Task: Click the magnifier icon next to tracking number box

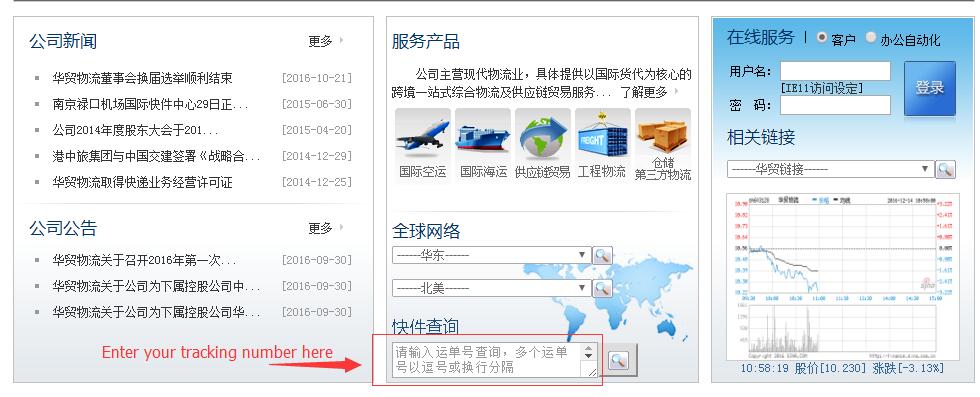Action: (x=618, y=360)
